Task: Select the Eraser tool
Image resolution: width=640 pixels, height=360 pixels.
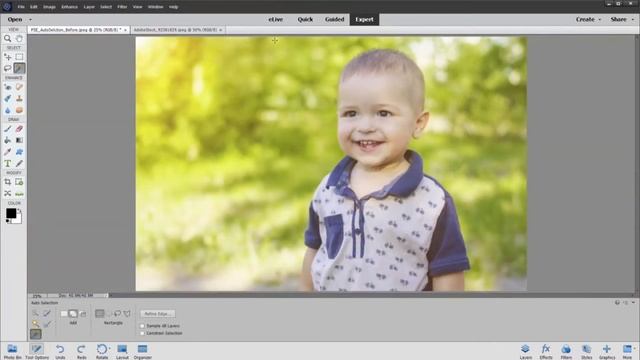Action: (19, 129)
